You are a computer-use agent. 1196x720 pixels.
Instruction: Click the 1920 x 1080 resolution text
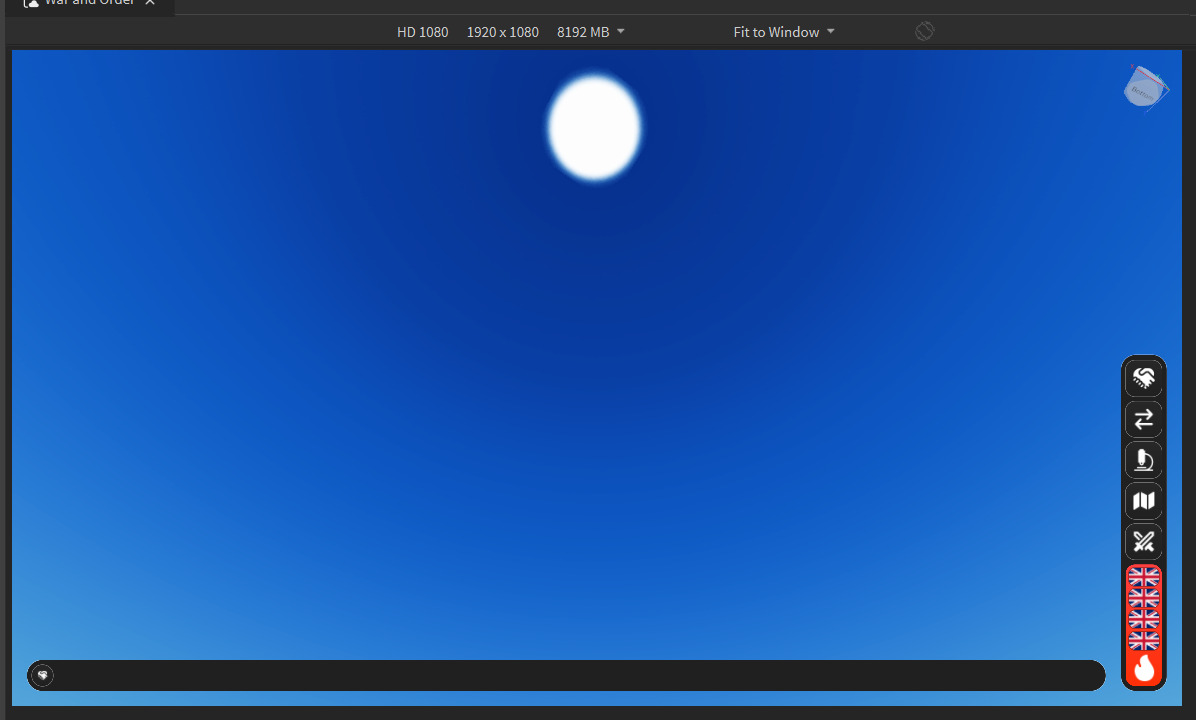click(503, 32)
